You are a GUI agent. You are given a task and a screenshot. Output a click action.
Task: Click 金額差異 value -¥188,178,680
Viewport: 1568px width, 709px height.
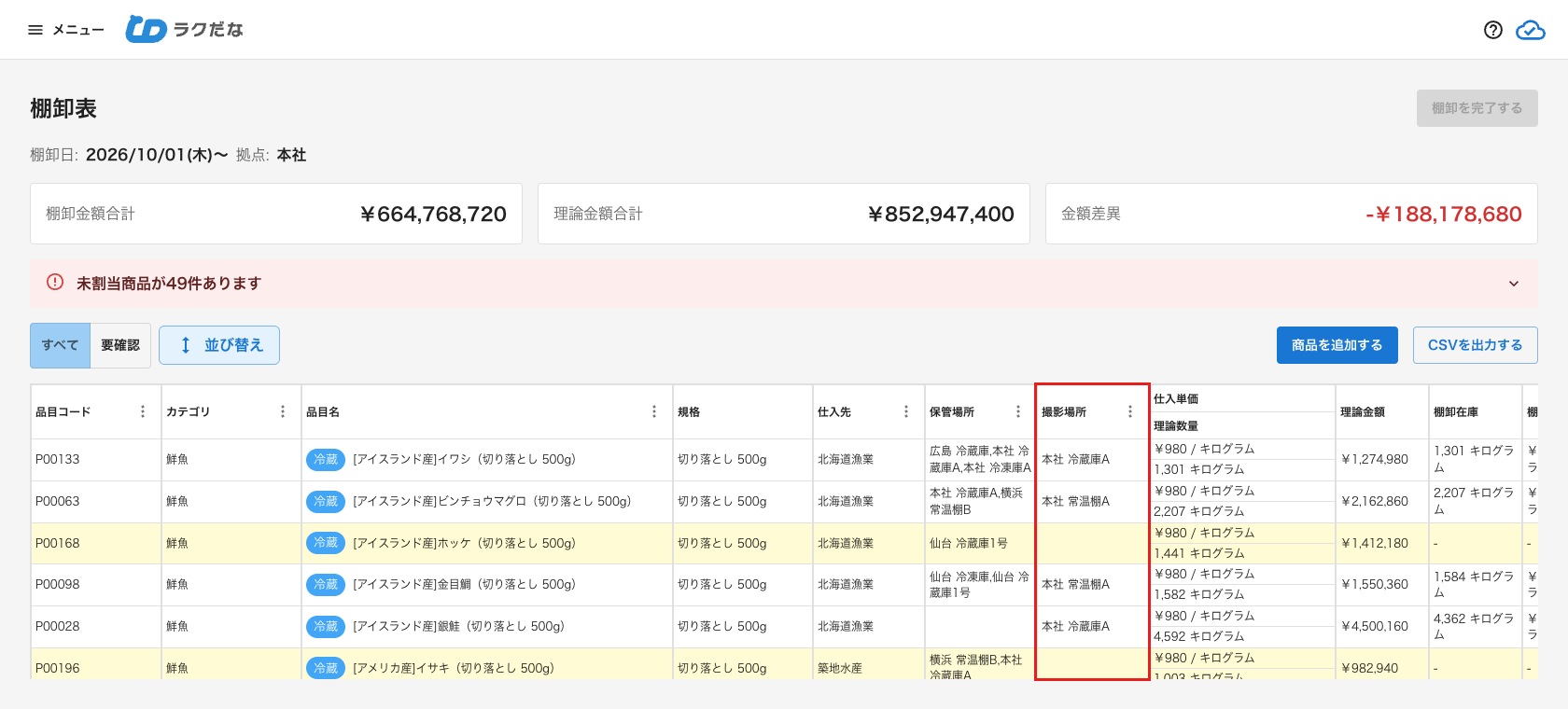pyautogui.click(x=1444, y=215)
